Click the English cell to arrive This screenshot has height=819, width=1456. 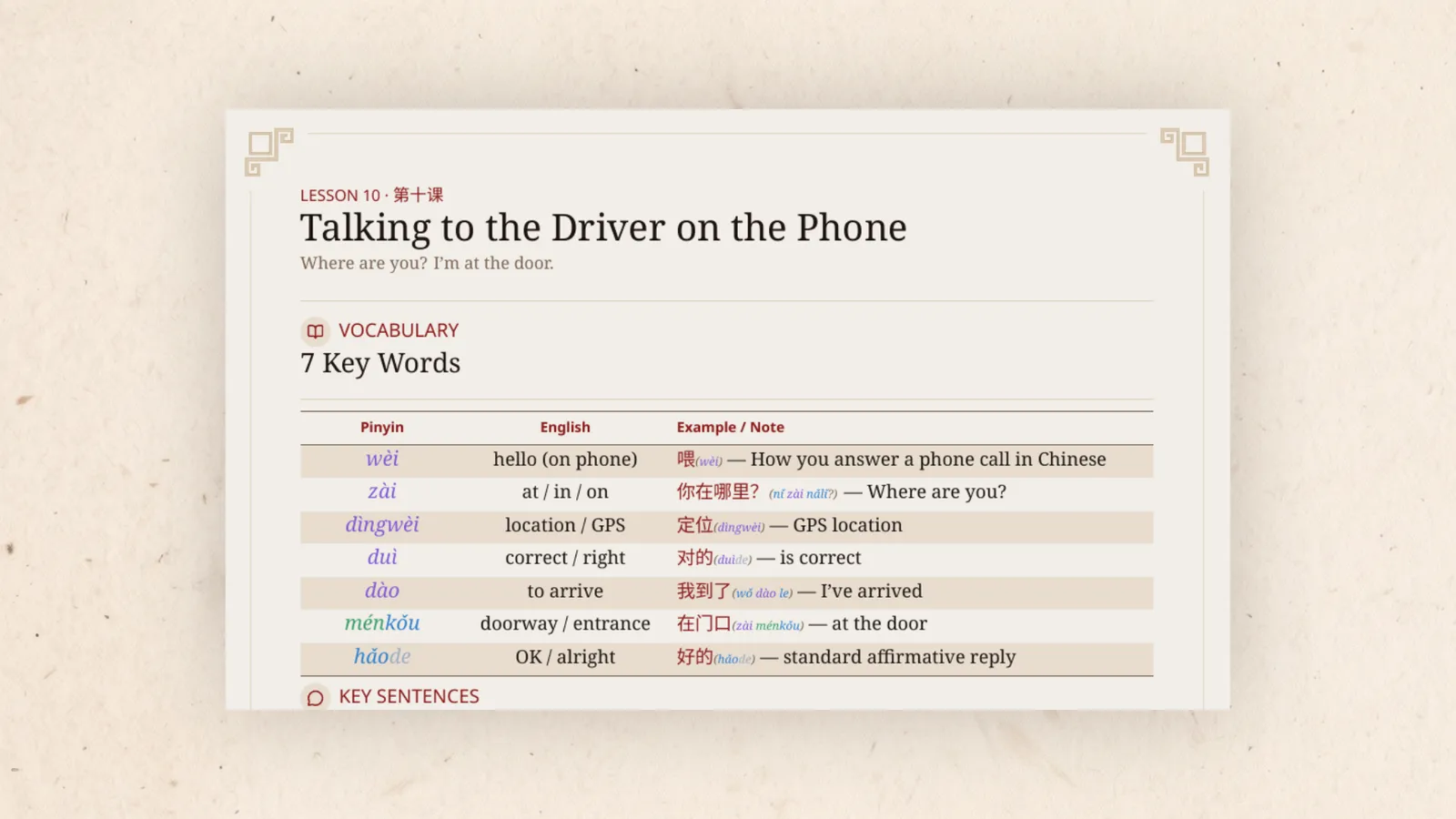565,591
